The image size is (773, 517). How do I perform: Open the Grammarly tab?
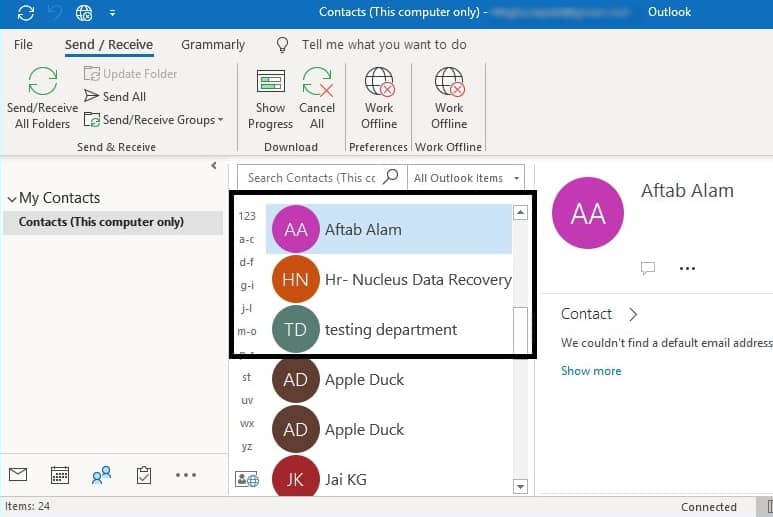[213, 44]
